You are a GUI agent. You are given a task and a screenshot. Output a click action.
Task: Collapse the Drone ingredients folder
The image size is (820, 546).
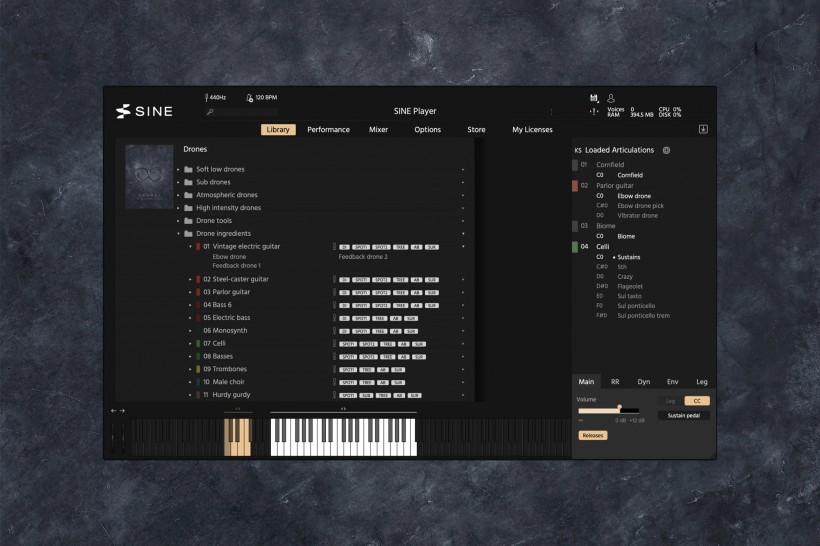pos(178,233)
